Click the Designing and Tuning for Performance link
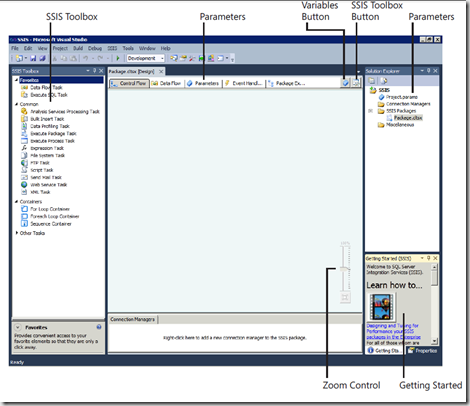The image size is (470, 406). point(393,331)
